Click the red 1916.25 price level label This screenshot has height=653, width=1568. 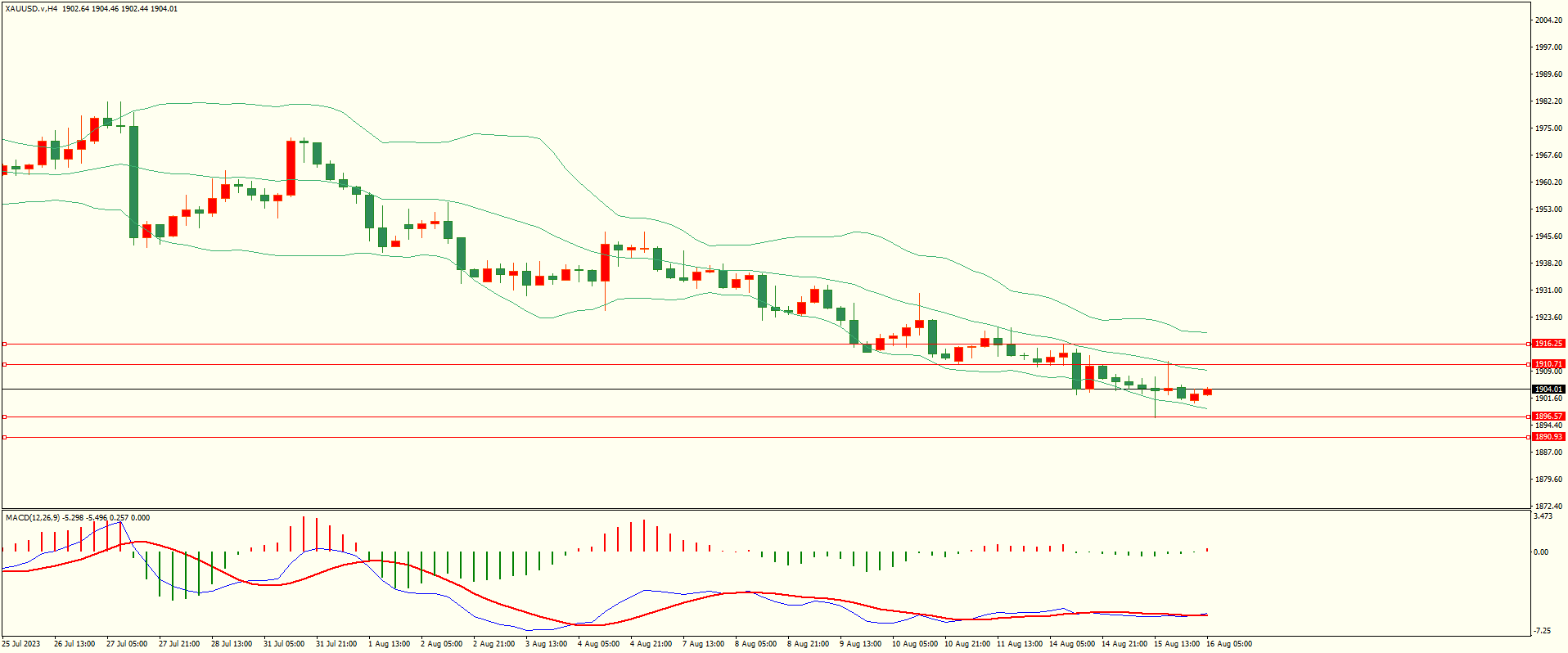coord(1548,344)
